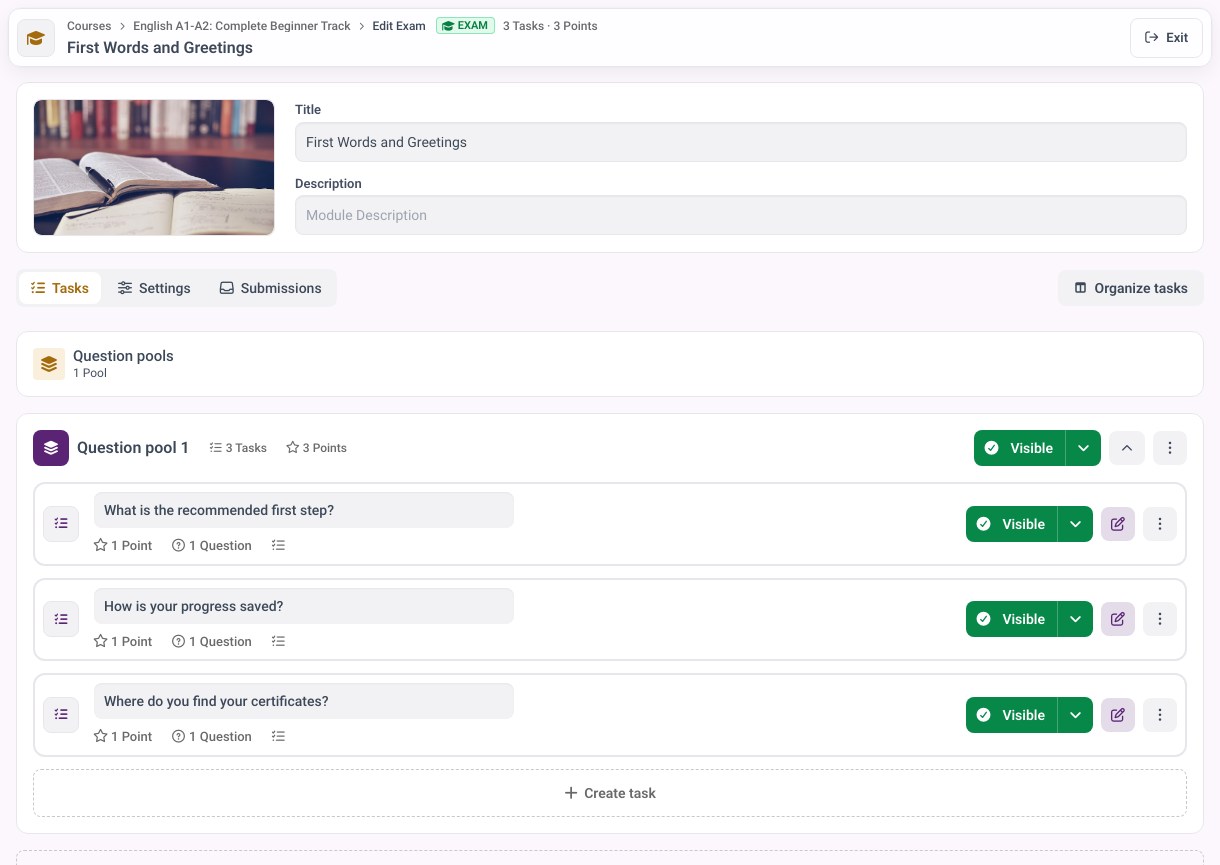
Task: Click the '1 Pool' count under Question pools
Action: point(90,373)
